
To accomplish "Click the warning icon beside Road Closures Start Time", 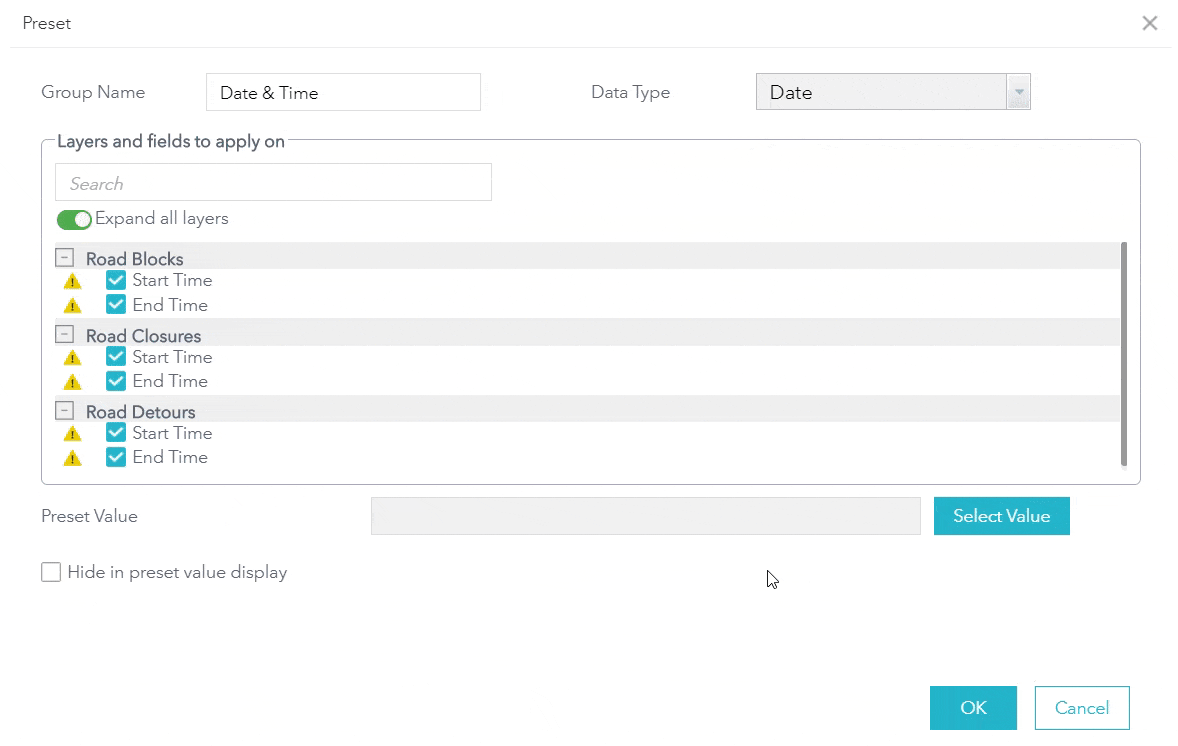I will point(72,357).
